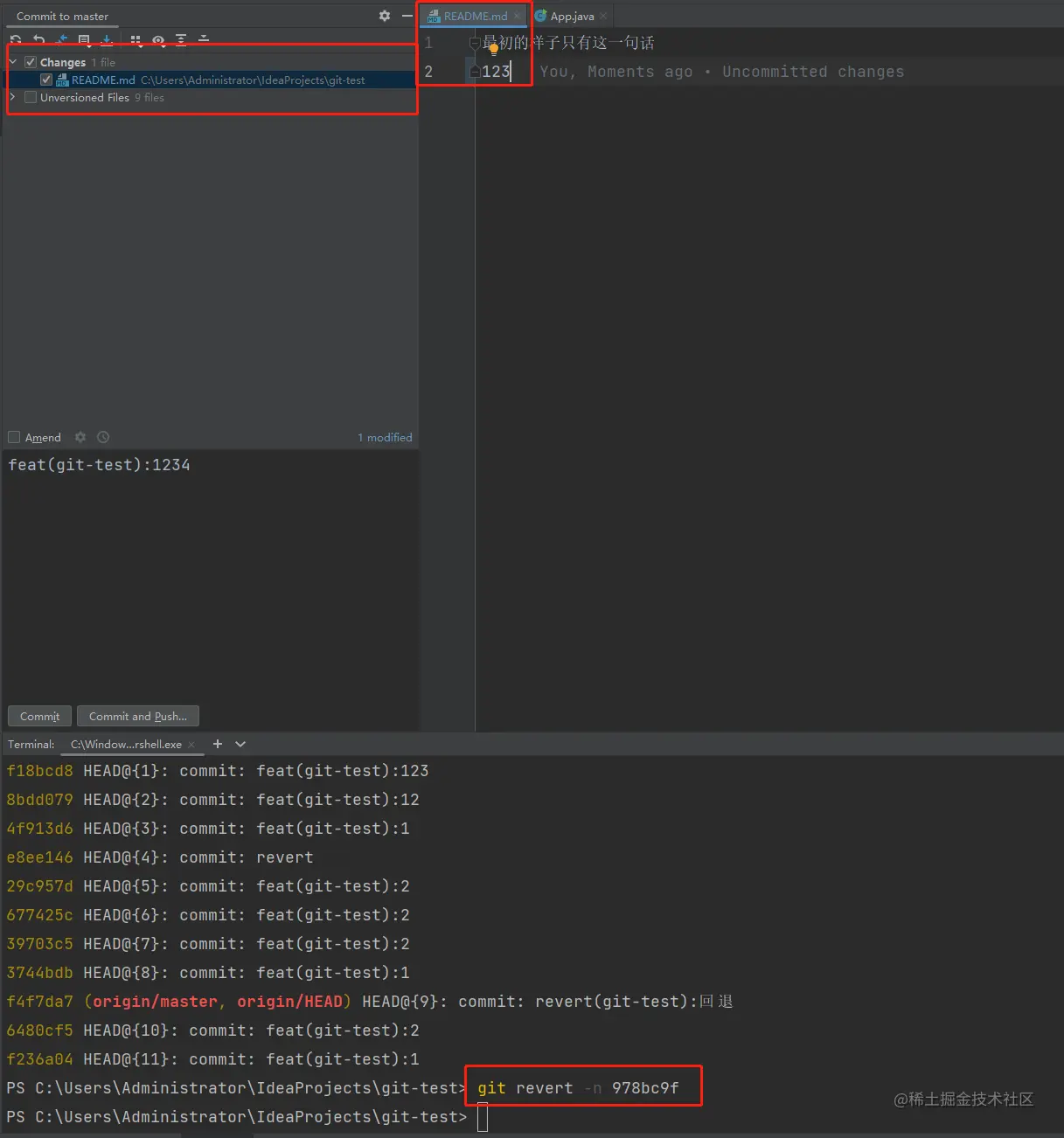Click the lightbulb intention icon in editor
The height and width of the screenshot is (1138, 1064).
[493, 49]
